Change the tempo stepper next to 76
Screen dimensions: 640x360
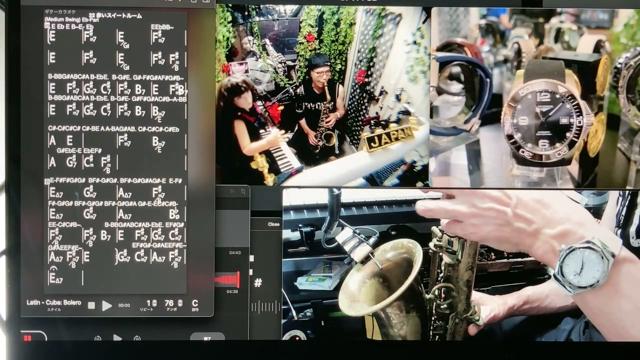(x=180, y=303)
